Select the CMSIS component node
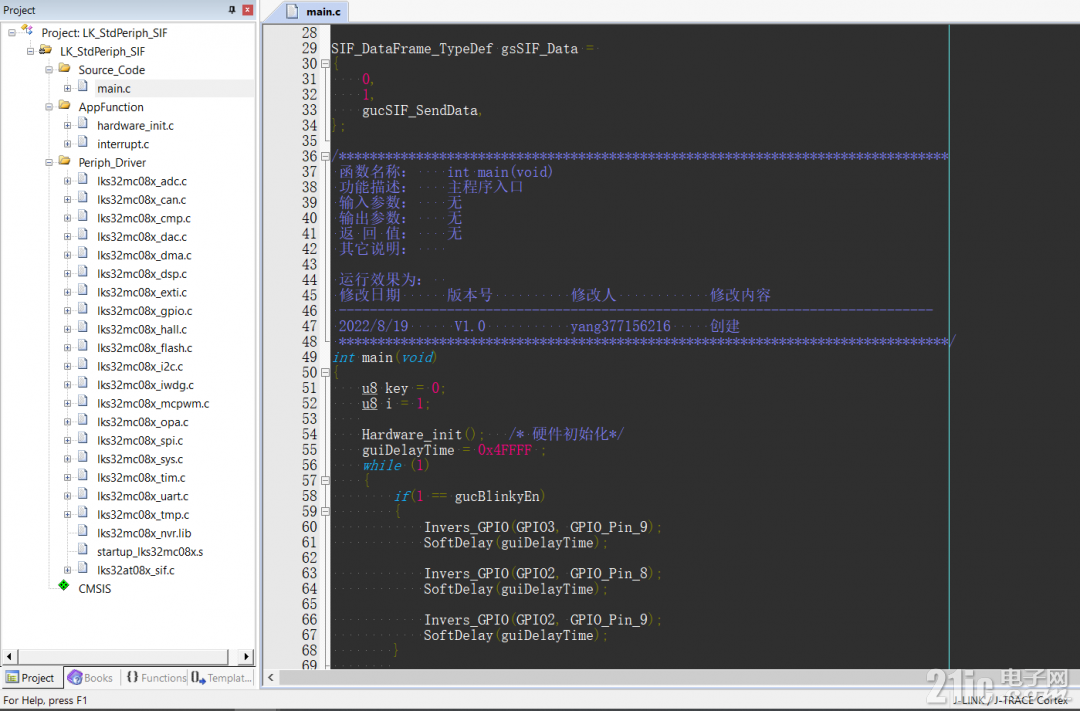 click(x=94, y=588)
